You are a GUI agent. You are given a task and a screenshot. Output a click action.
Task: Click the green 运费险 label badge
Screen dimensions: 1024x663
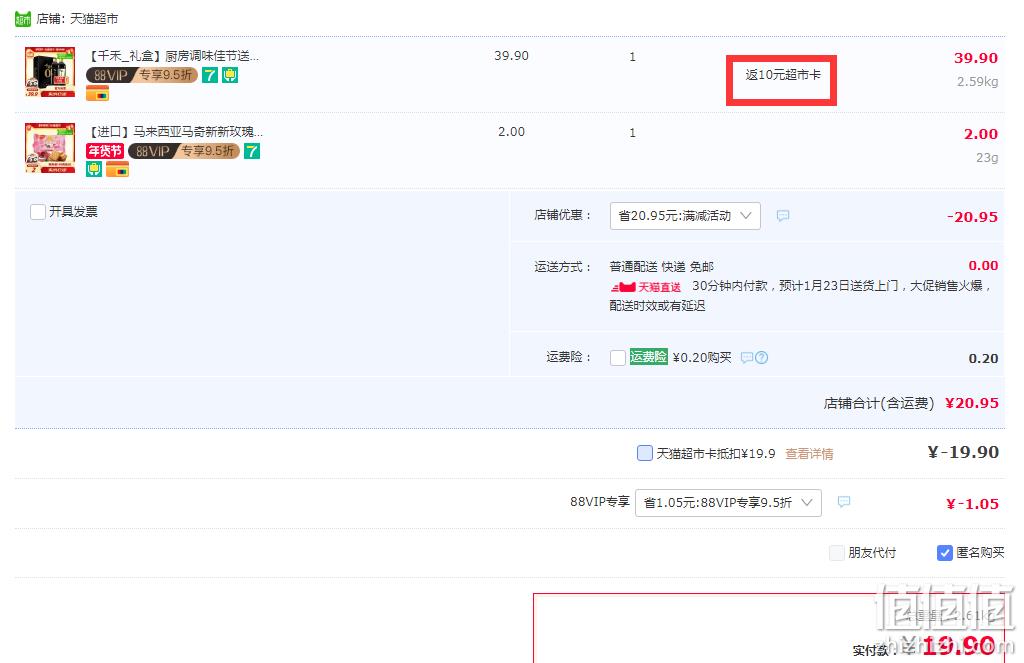648,357
